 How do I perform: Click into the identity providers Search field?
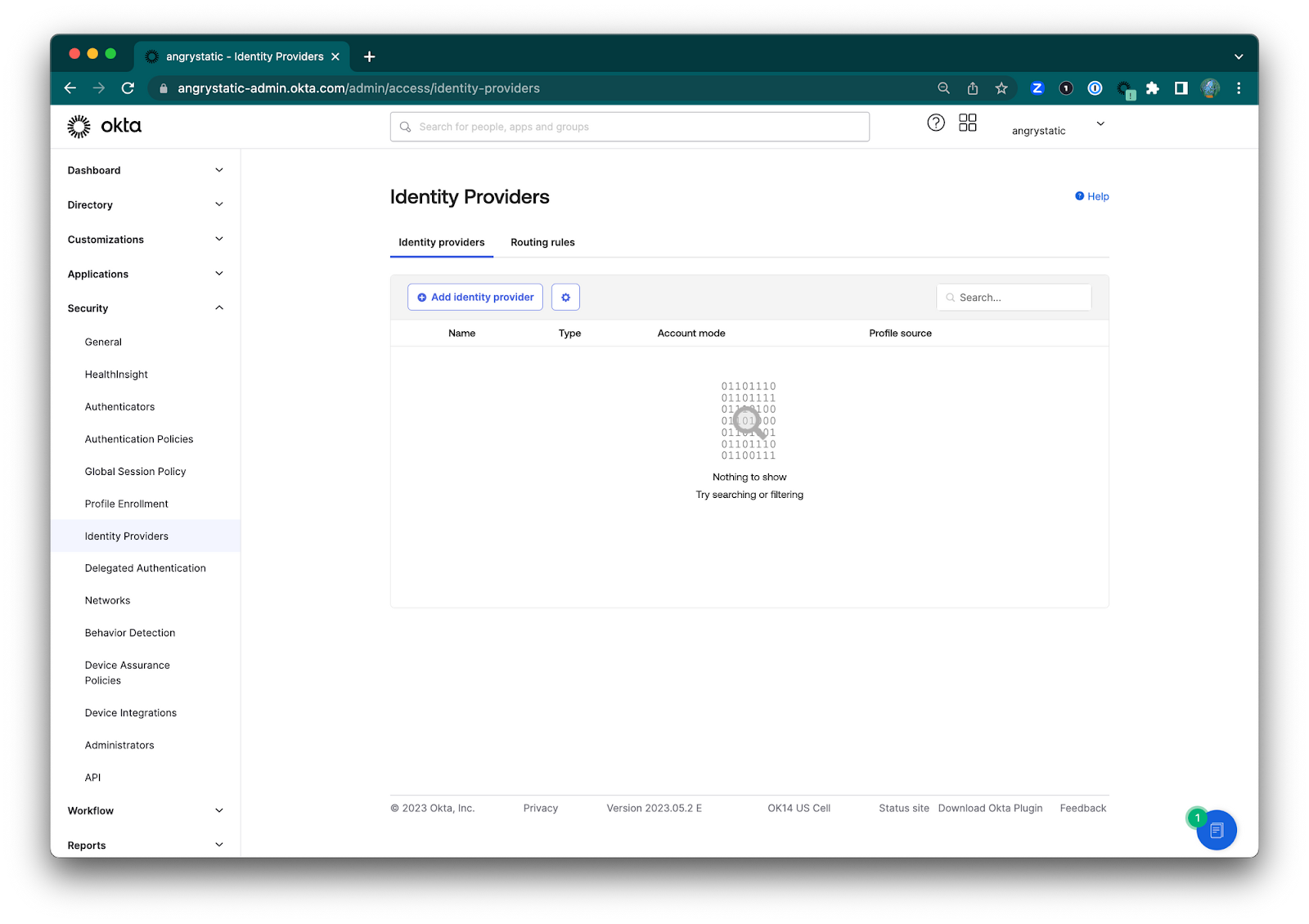click(1014, 297)
